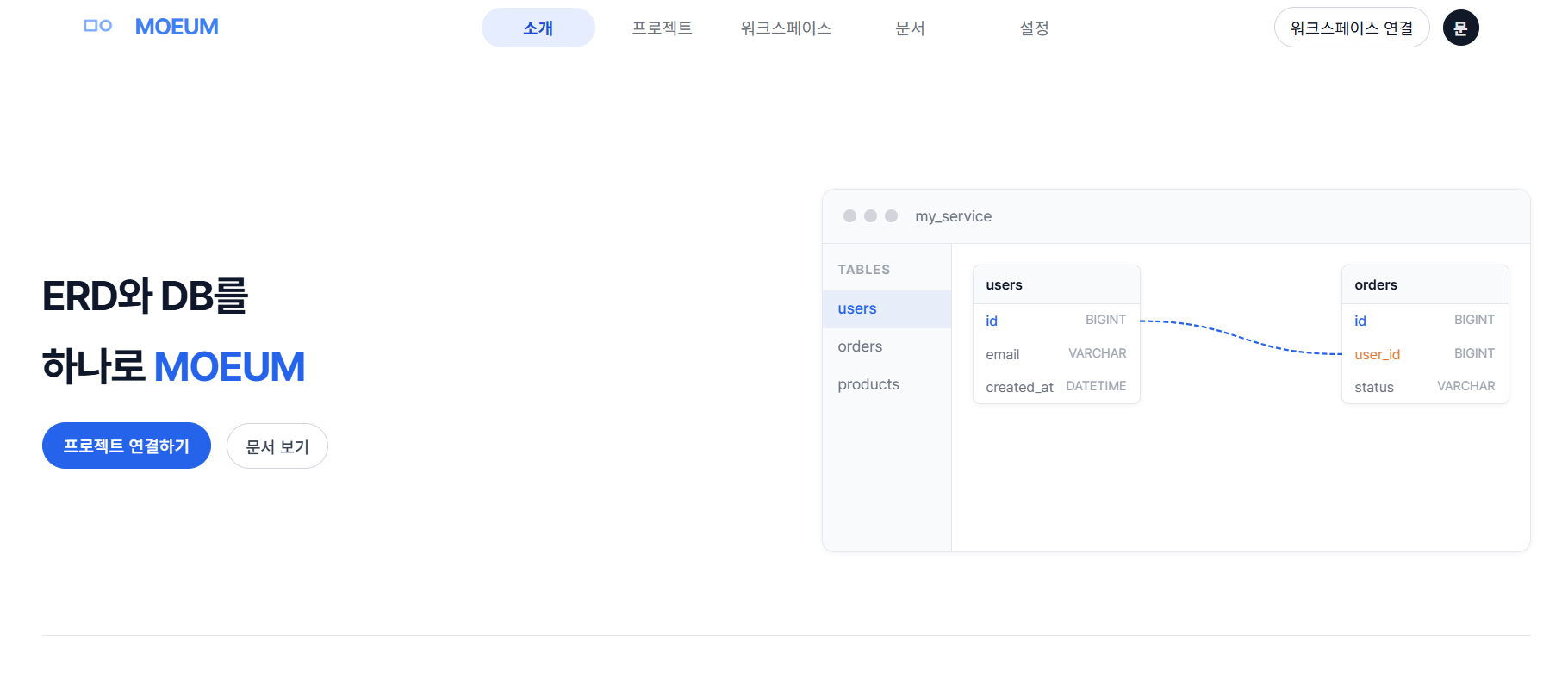
Task: Select users in the TABLES list
Action: pos(887,308)
